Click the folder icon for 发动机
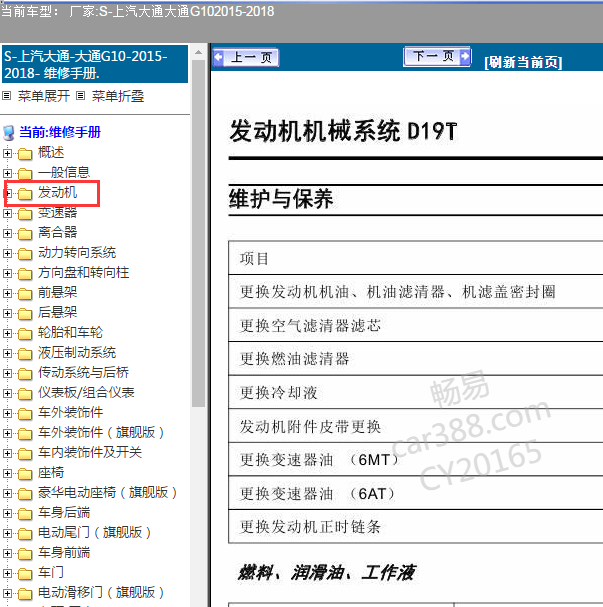Screen dimensions: 603x607 click(x=25, y=194)
